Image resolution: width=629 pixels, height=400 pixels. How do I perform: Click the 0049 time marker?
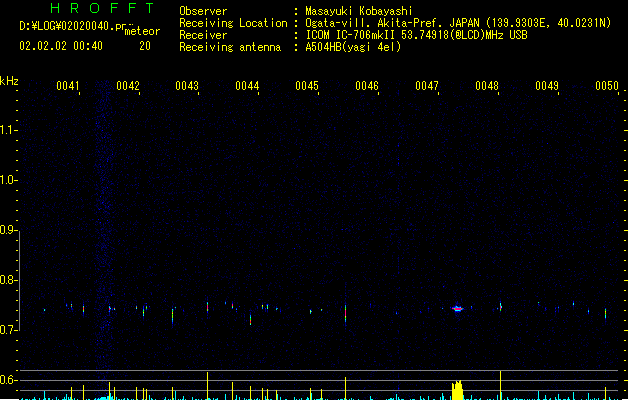pos(547,86)
